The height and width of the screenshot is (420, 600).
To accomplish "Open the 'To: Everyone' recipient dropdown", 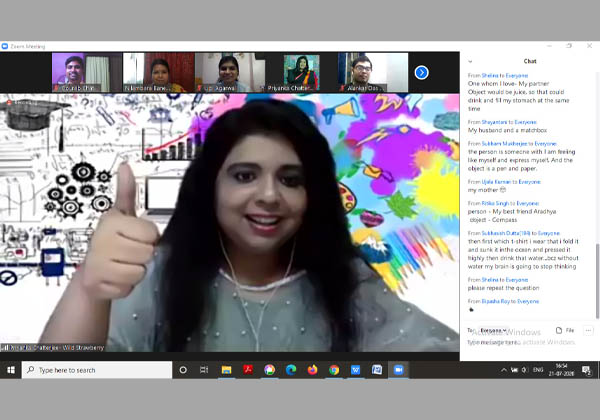I will pos(492,329).
